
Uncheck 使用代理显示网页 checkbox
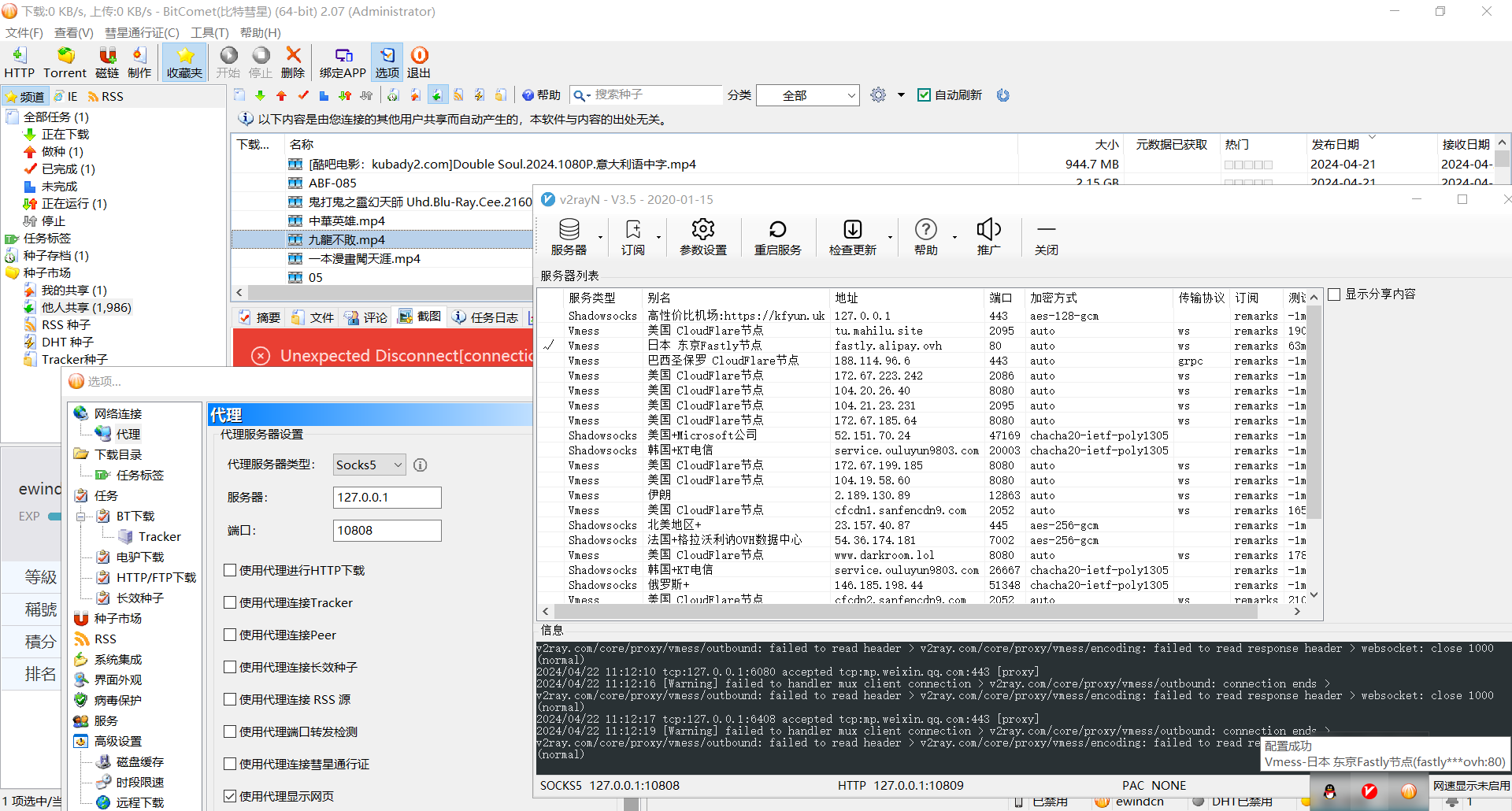point(230,796)
